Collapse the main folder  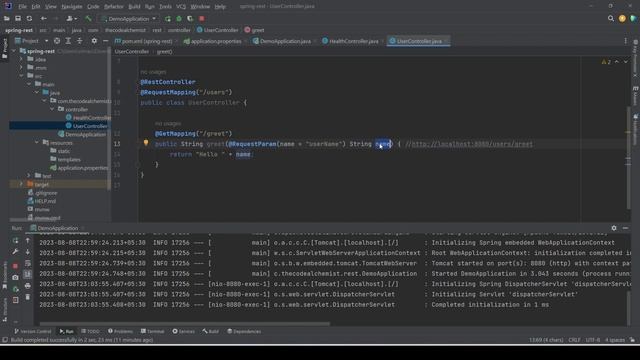coord(29,84)
